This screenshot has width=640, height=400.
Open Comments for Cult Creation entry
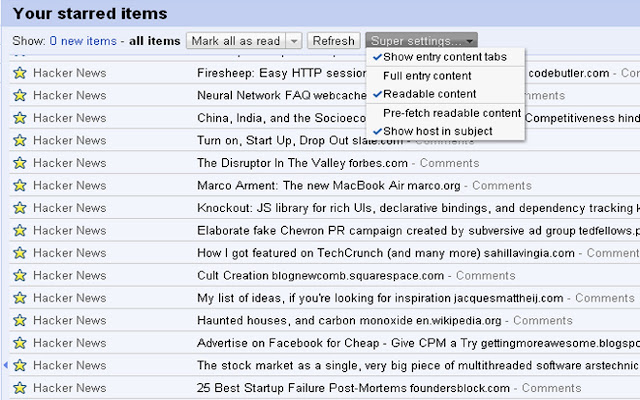tap(485, 276)
